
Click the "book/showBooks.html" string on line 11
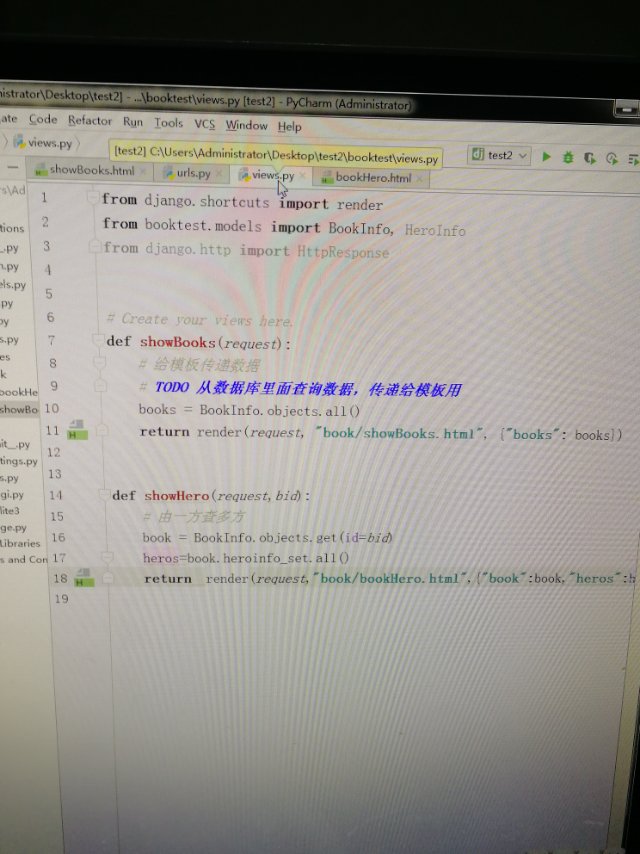(399, 434)
